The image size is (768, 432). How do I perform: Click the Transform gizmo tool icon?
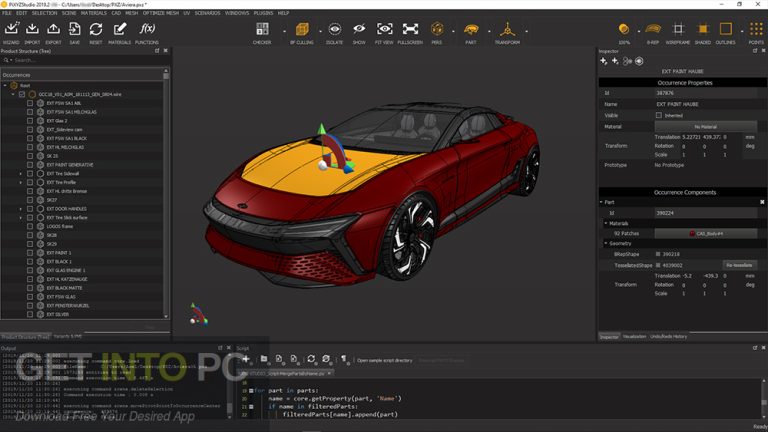pyautogui.click(x=507, y=30)
